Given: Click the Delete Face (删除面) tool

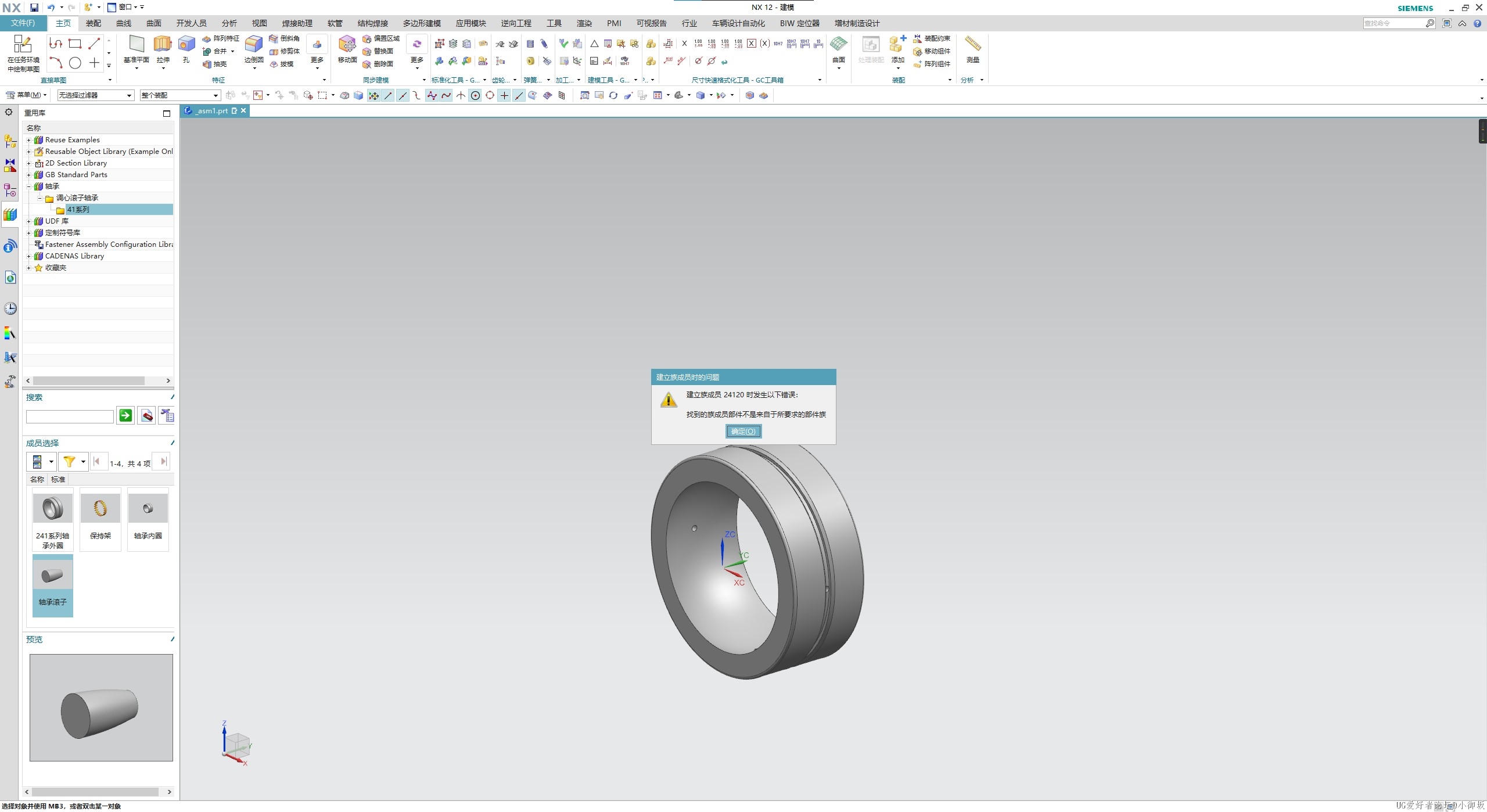Looking at the screenshot, I should click(378, 64).
